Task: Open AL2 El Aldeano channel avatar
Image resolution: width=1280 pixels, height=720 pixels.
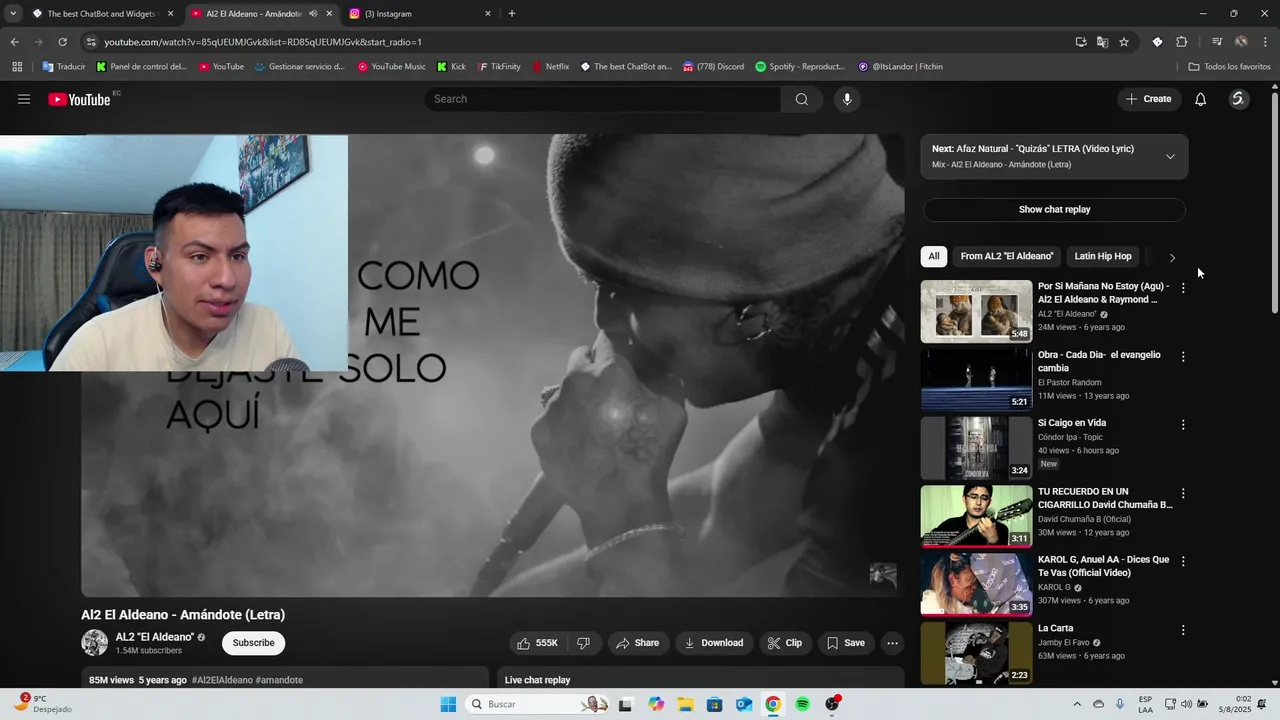Action: (95, 643)
